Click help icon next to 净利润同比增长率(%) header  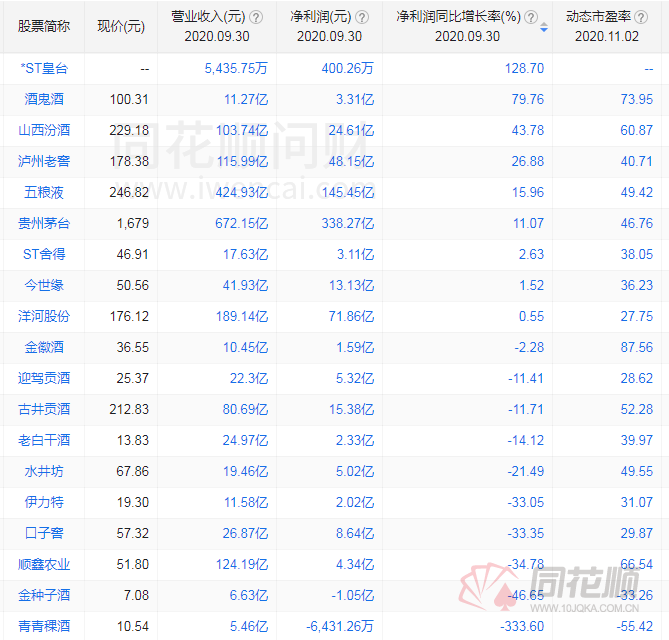pos(531,17)
